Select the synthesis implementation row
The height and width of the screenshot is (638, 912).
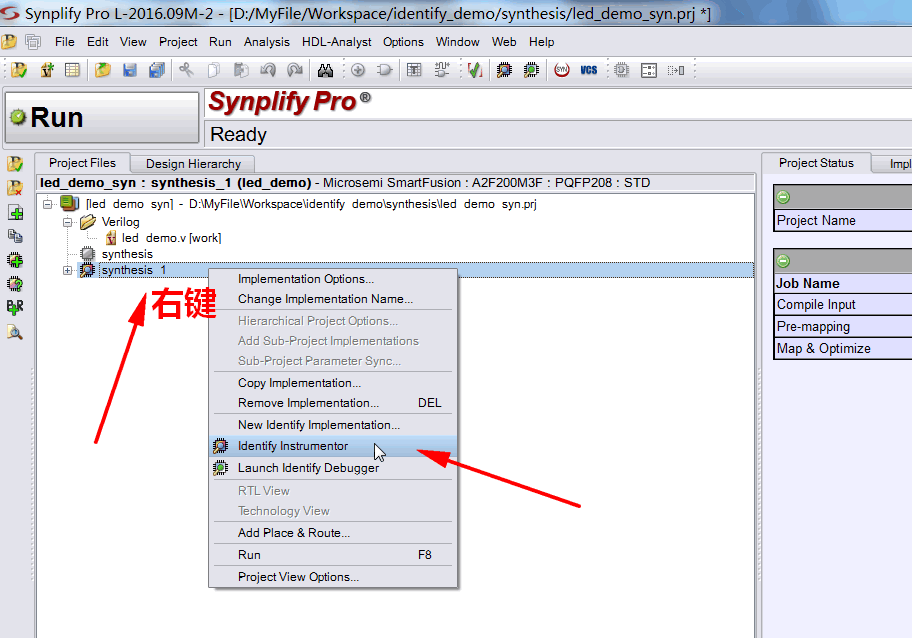(127, 254)
